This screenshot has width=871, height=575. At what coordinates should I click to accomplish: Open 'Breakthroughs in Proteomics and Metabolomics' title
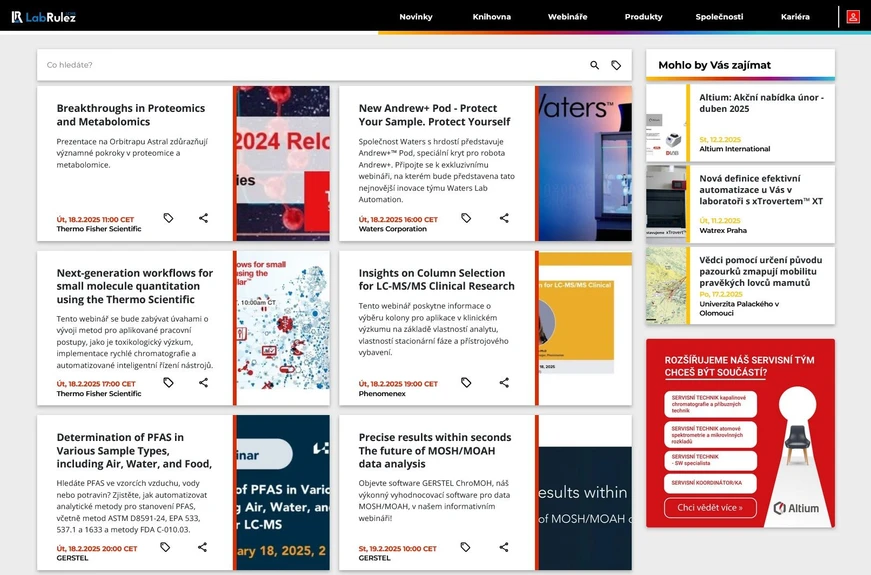coord(131,114)
